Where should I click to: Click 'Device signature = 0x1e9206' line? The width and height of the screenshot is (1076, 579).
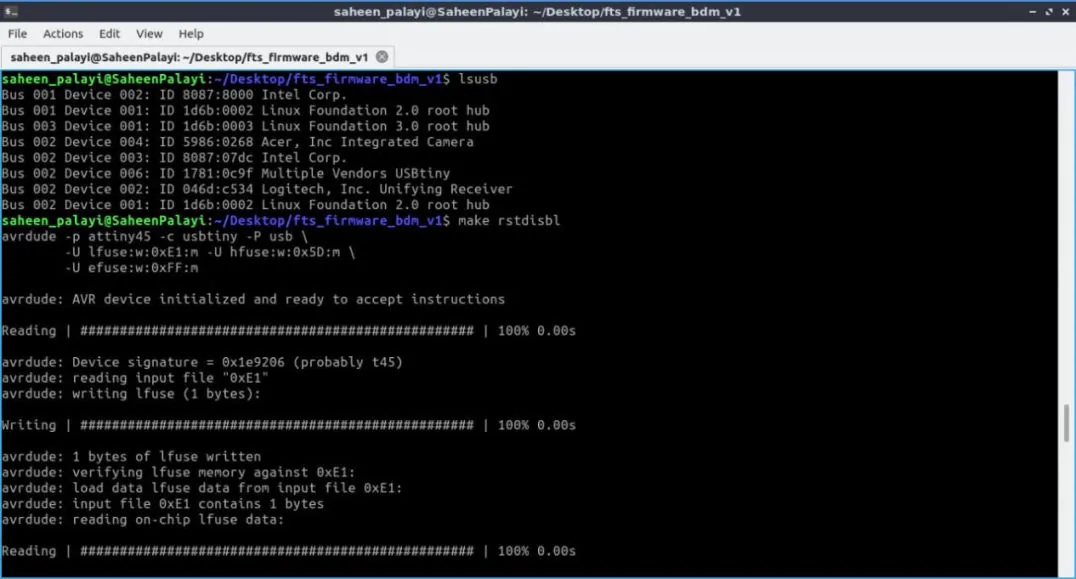(x=202, y=362)
